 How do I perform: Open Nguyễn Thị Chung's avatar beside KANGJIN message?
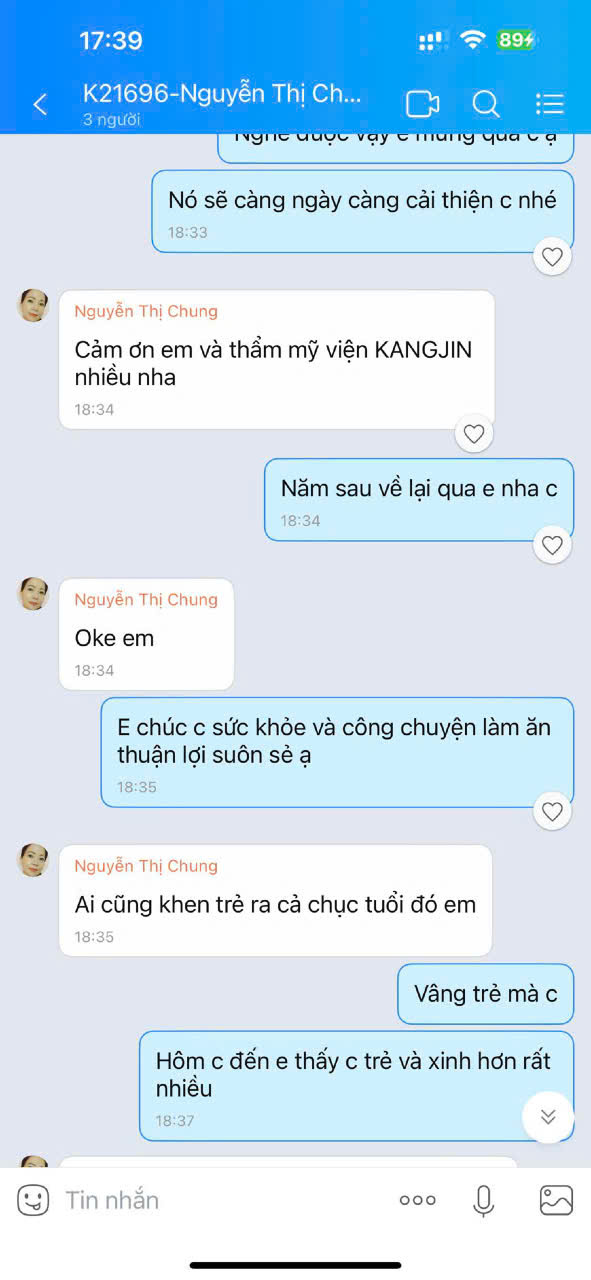tap(33, 305)
